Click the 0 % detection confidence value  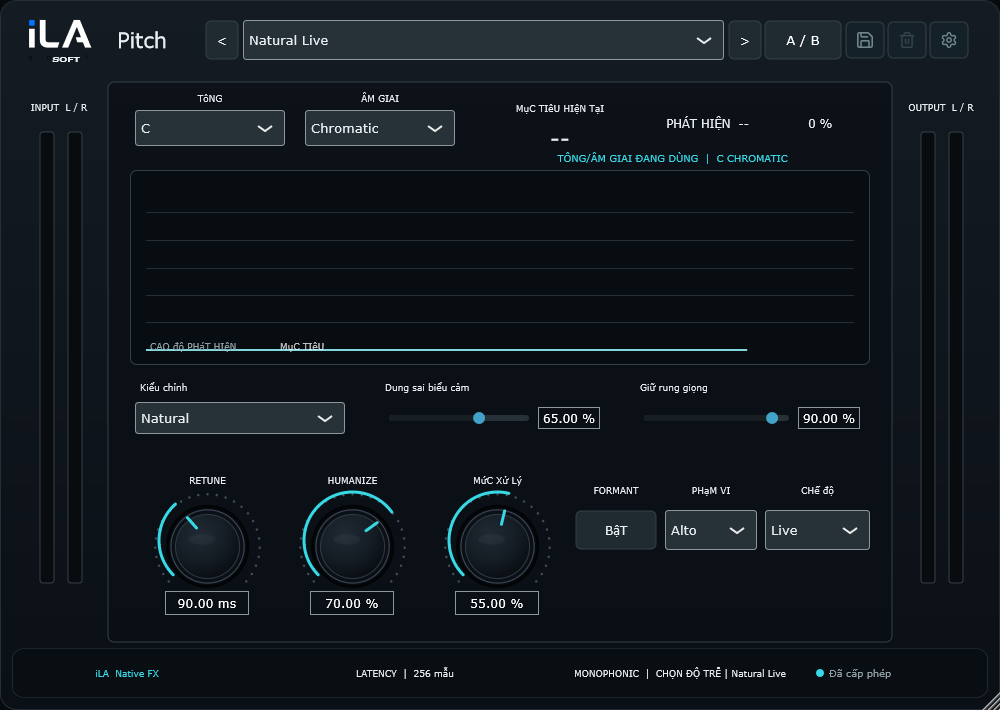point(820,124)
